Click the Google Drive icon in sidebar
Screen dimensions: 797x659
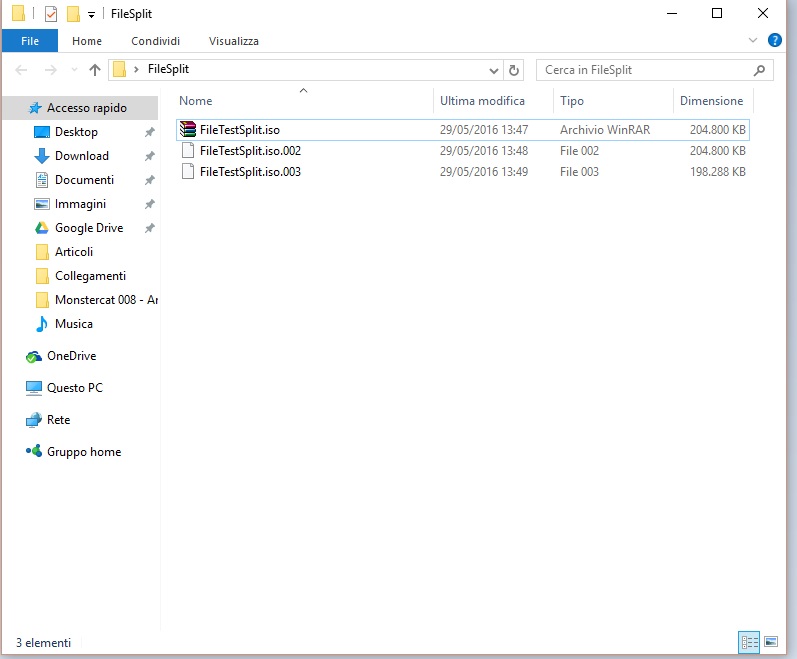(42, 228)
